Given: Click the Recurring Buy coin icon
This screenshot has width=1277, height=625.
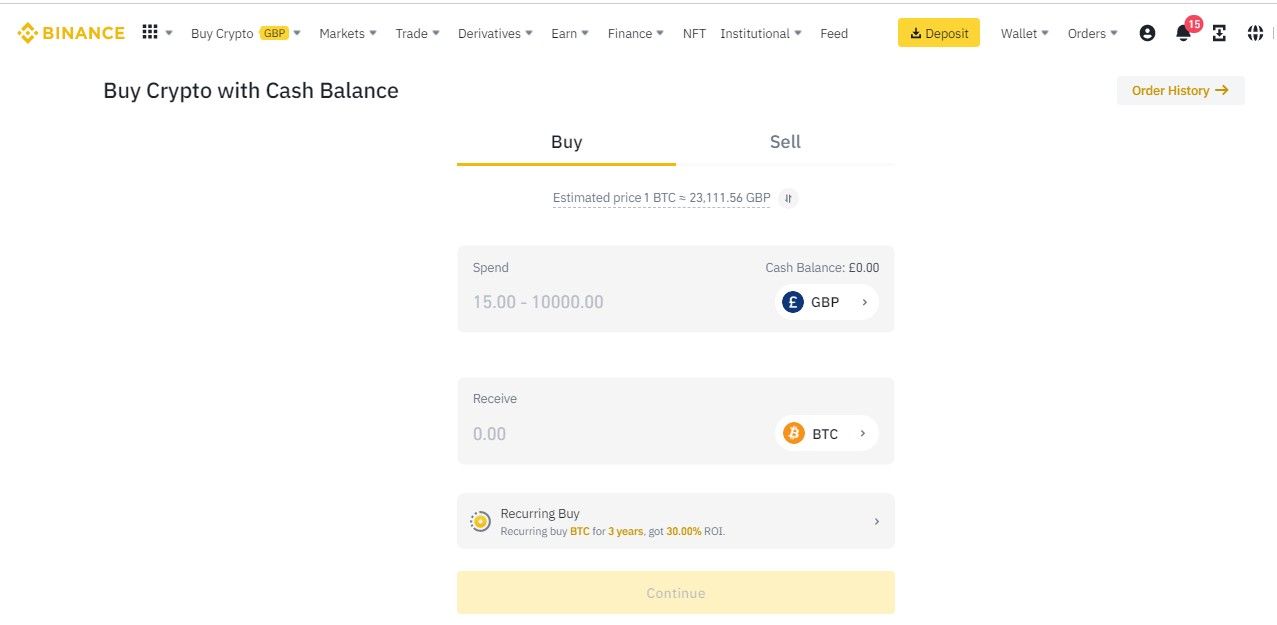Looking at the screenshot, I should click(481, 521).
